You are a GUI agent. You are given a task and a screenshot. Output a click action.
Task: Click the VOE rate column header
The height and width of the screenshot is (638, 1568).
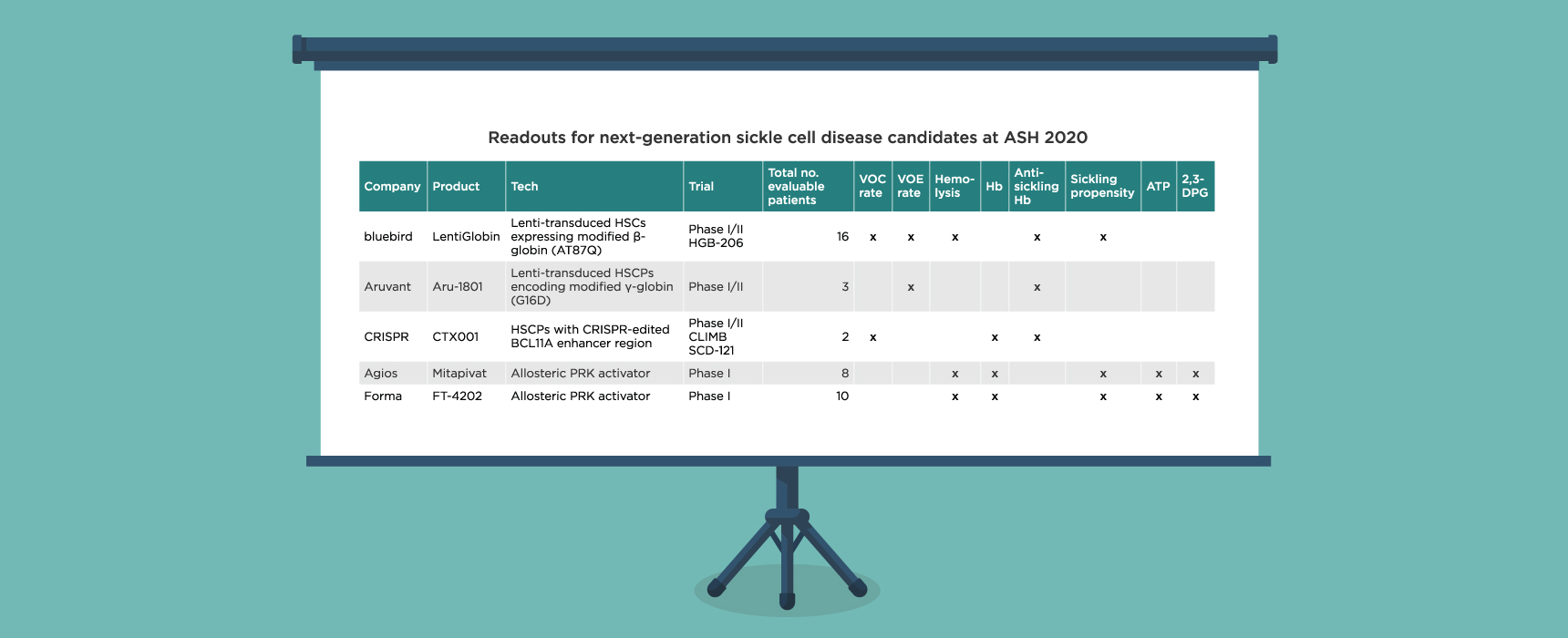pos(911,186)
